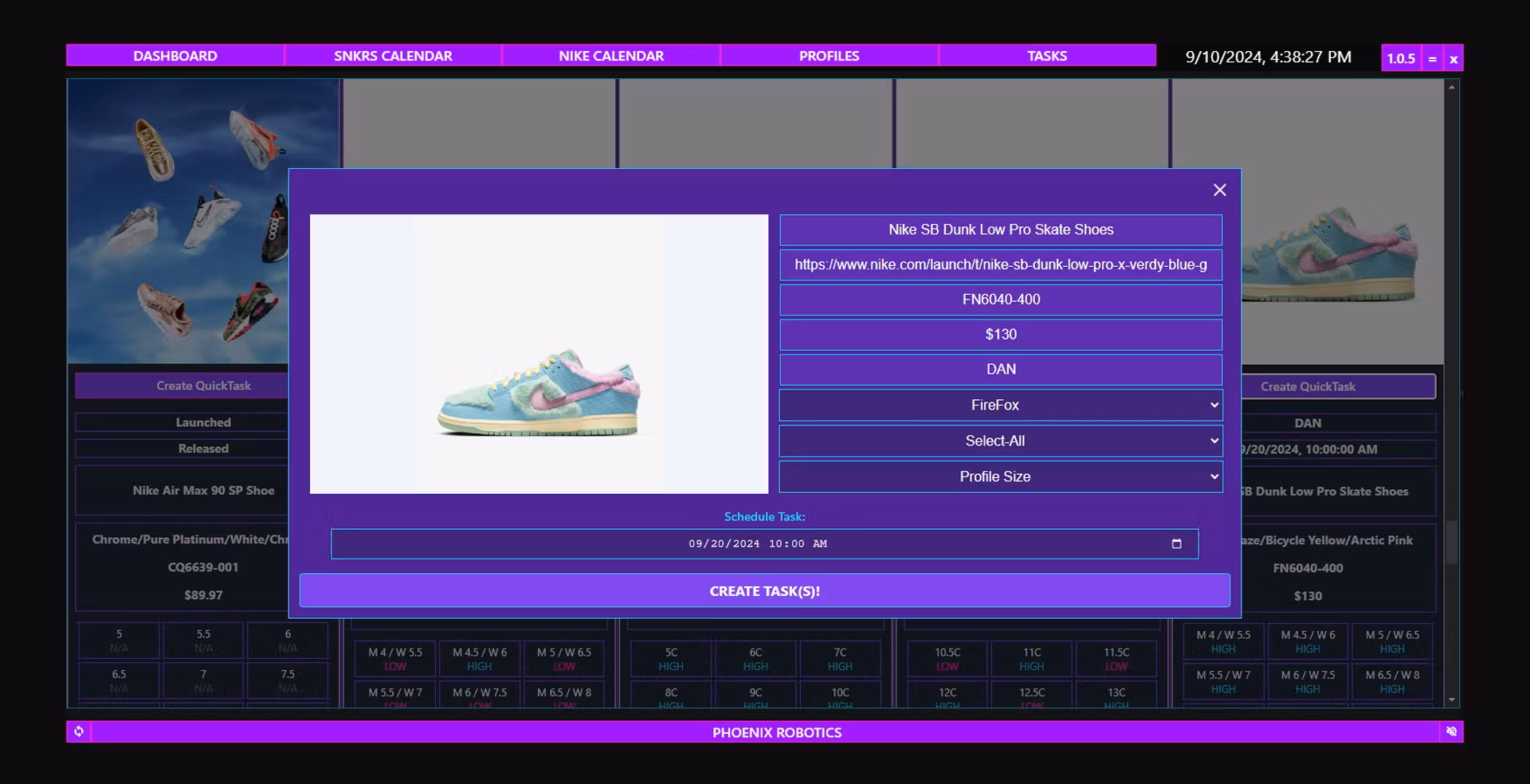Open the FireFox browser dropdown

pyautogui.click(x=1000, y=405)
